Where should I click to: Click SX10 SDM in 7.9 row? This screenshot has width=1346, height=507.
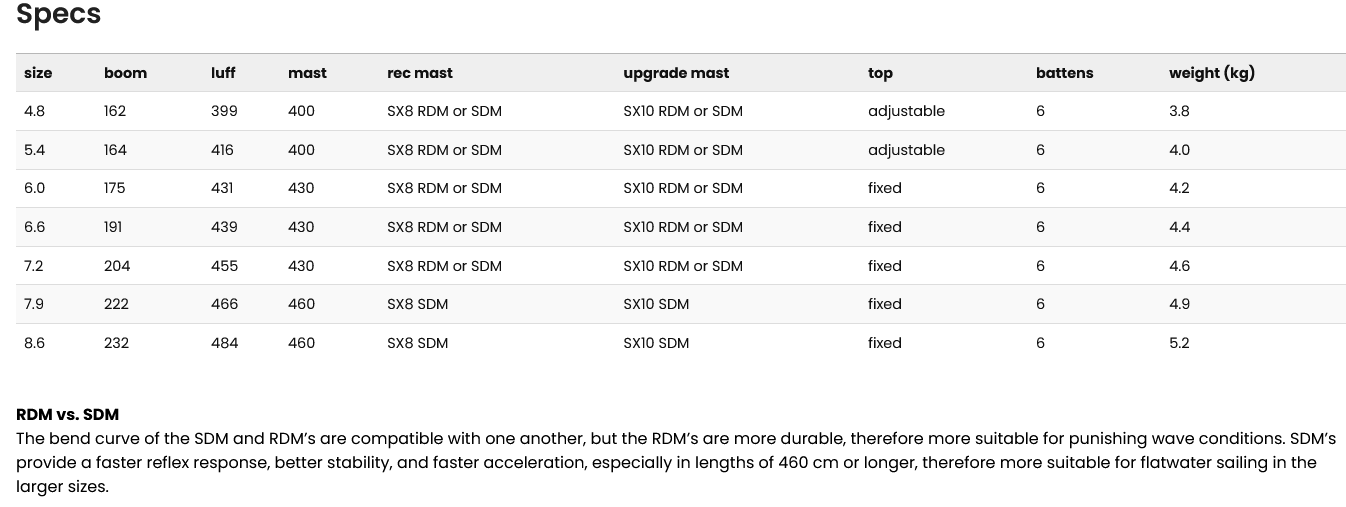point(656,304)
